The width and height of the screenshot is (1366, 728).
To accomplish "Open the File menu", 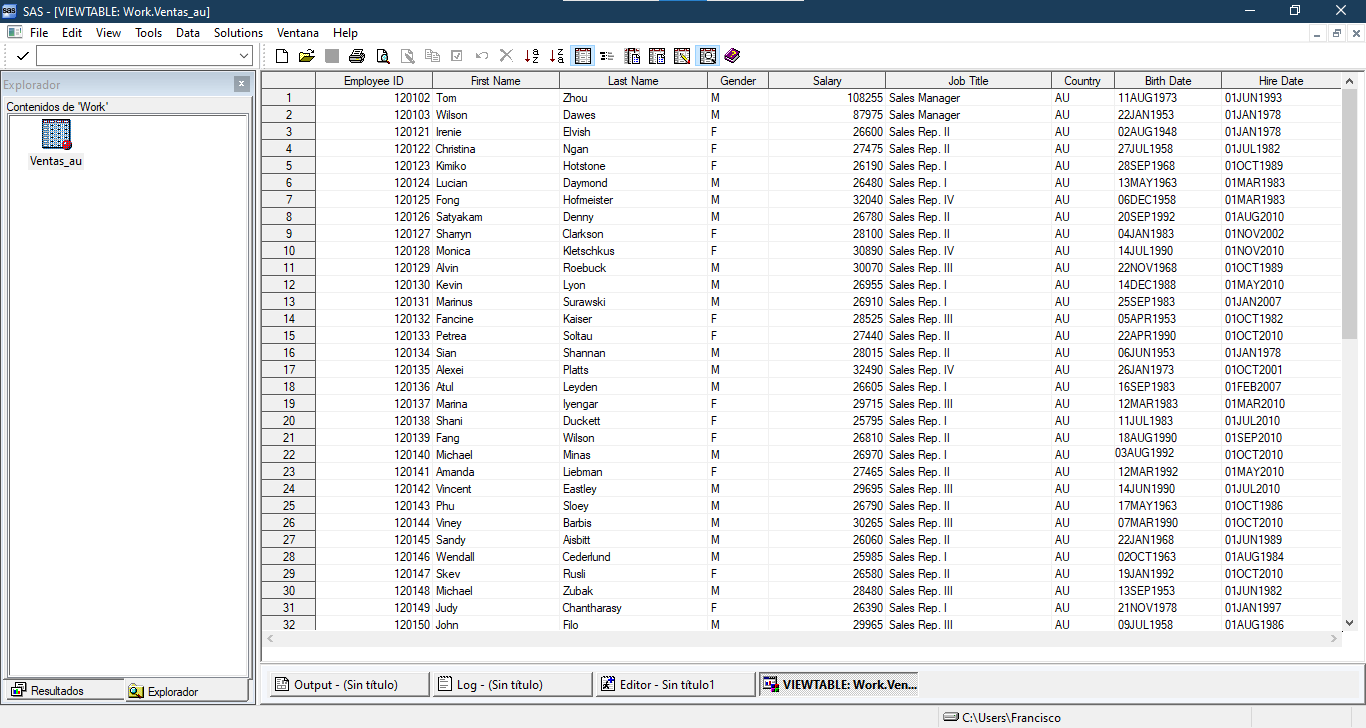I will coord(39,33).
